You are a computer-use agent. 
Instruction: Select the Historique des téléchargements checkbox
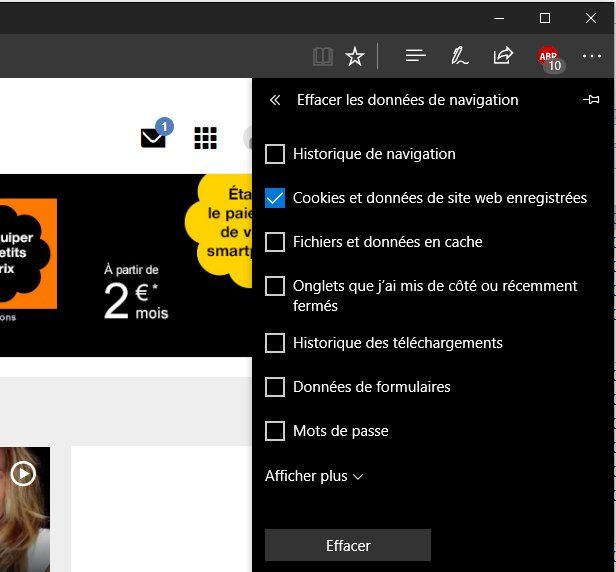[x=275, y=343]
